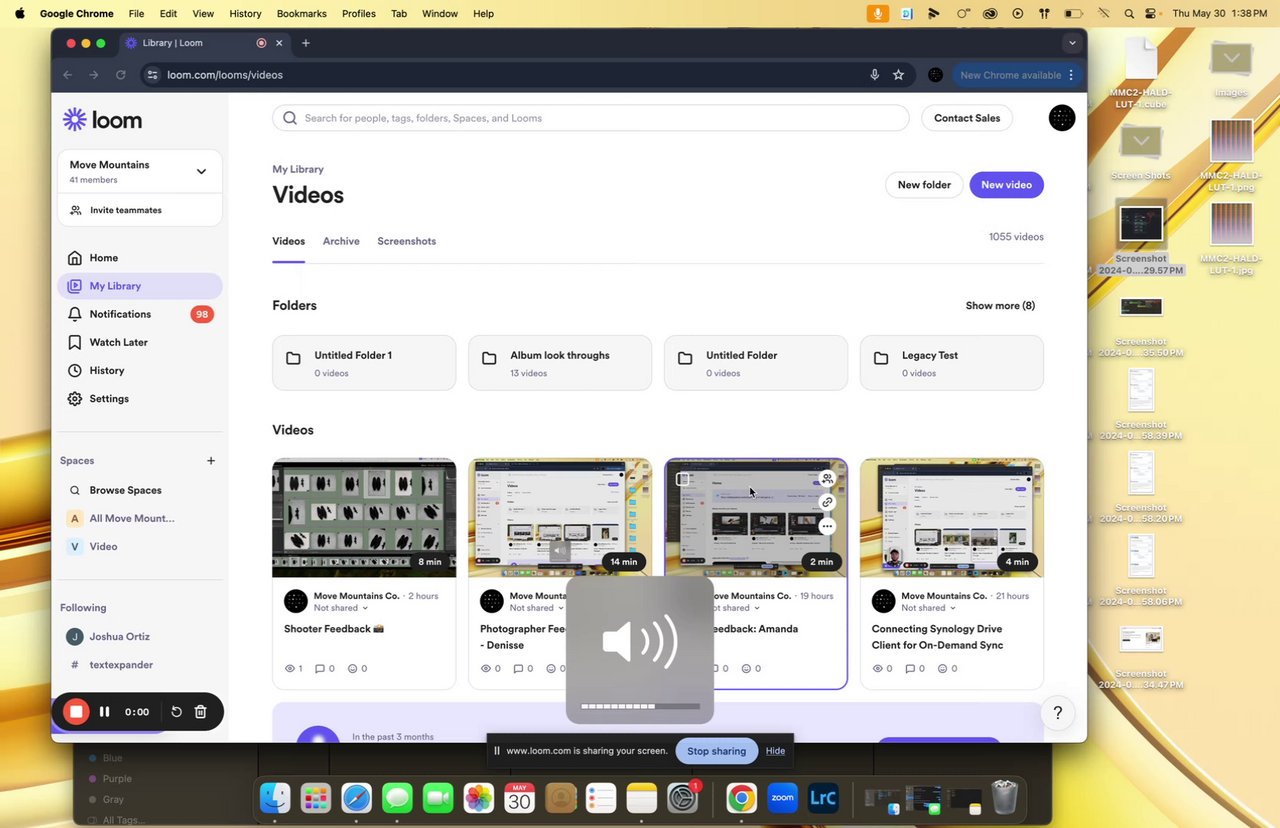Viewport: 1280px width, 828px height.
Task: Restart the recording using the circular arrow
Action: point(176,712)
